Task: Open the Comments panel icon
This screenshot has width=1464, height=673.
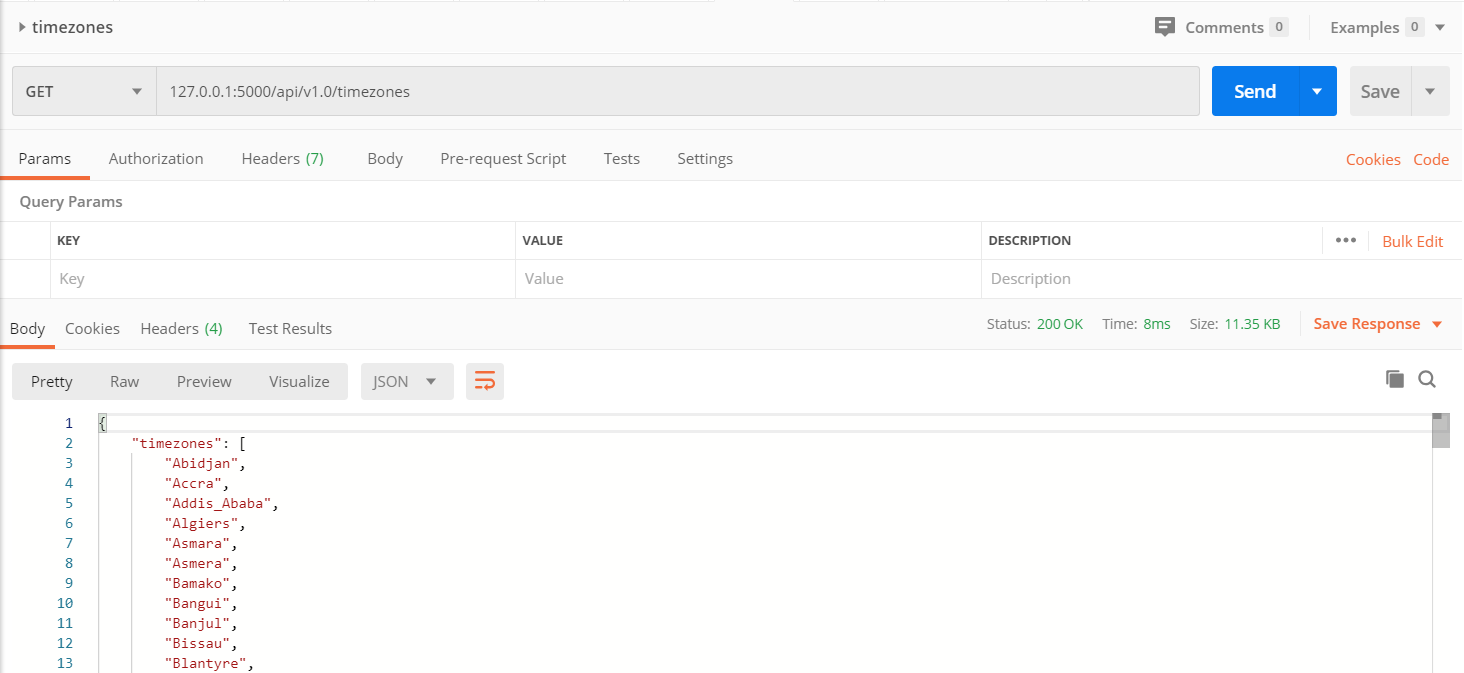Action: click(1164, 27)
